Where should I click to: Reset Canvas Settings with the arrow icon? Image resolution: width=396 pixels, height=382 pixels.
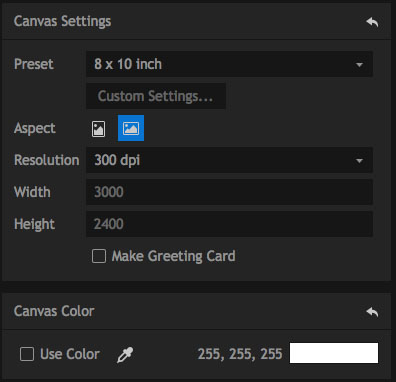372,22
